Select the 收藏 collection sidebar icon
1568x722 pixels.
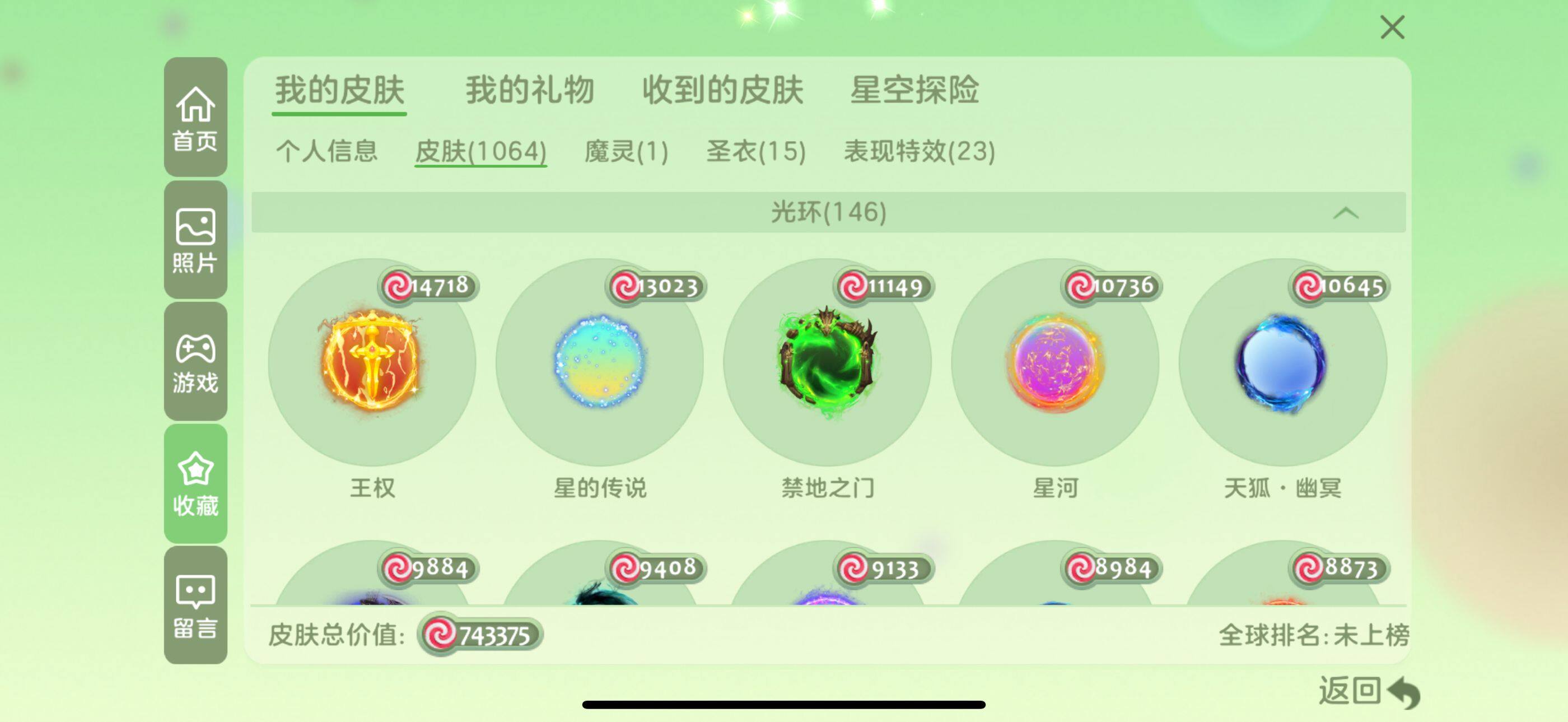pos(195,483)
